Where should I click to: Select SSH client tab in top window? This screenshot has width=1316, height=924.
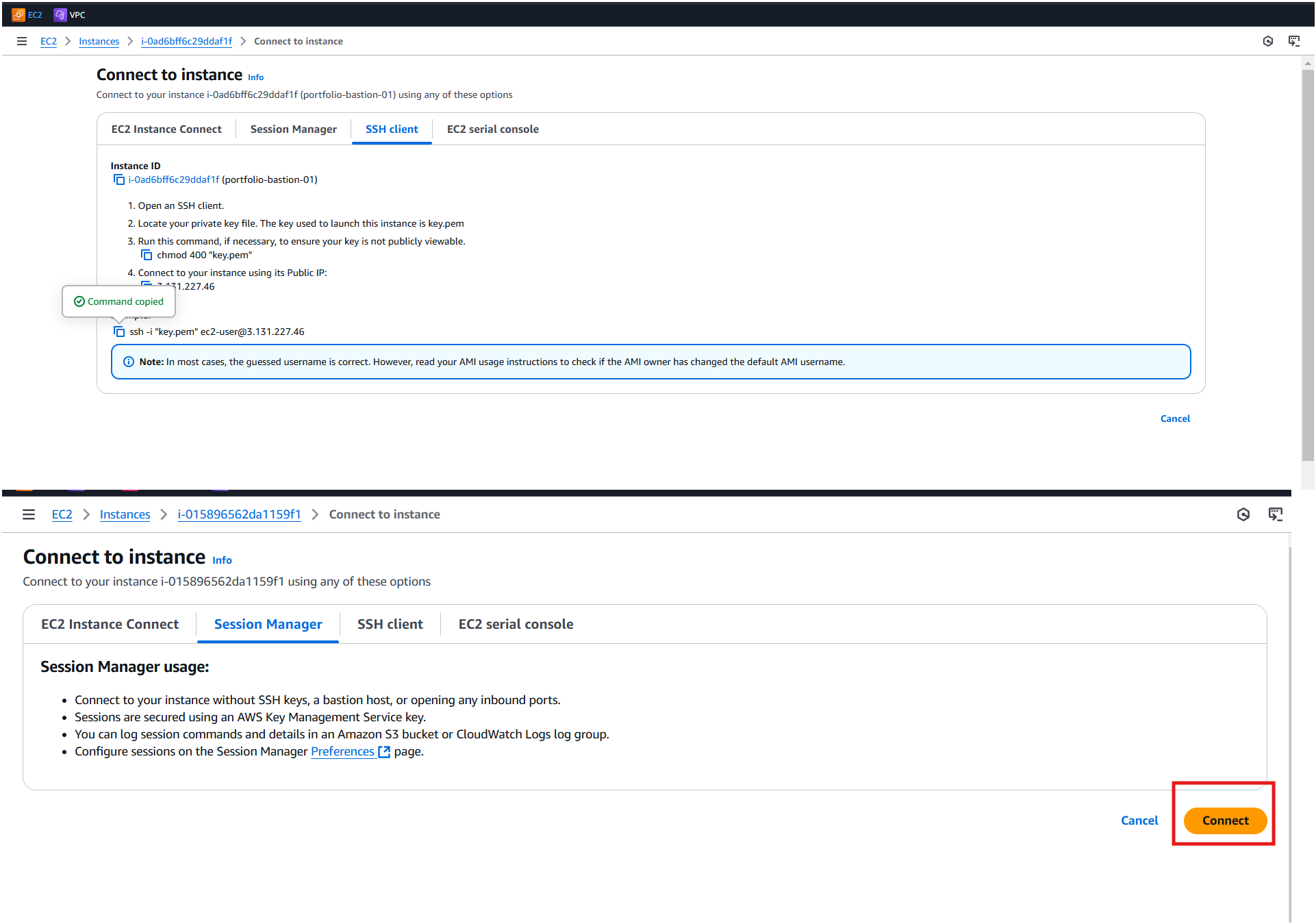[392, 129]
